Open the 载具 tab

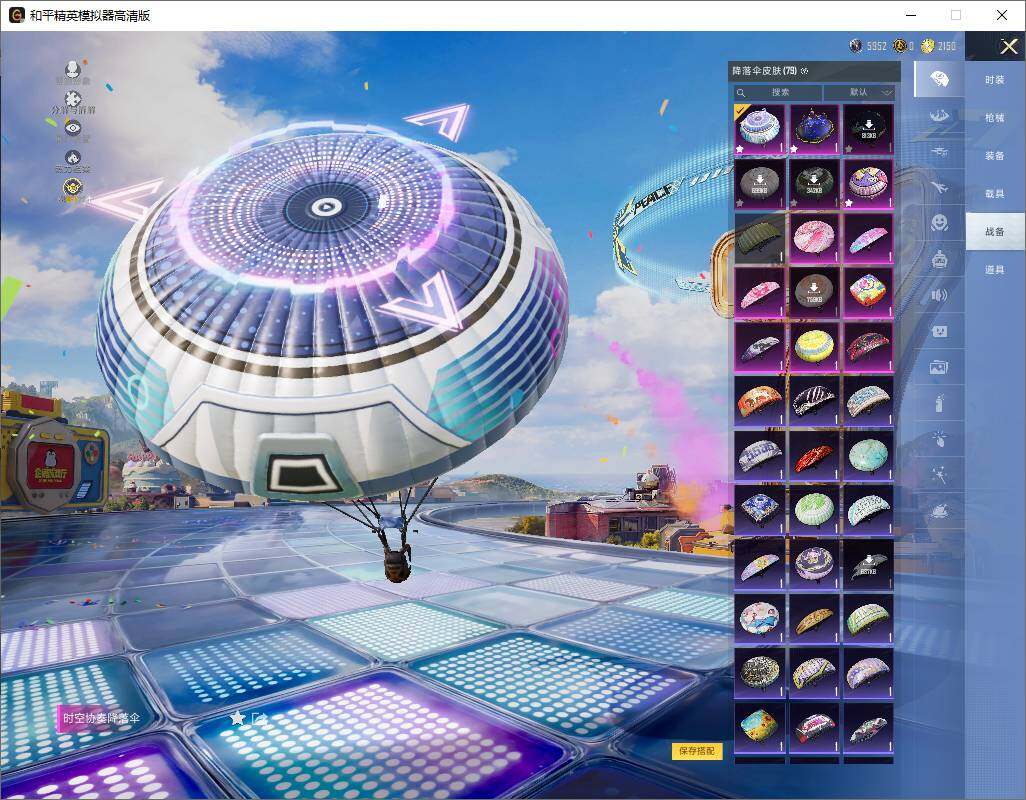click(x=995, y=194)
